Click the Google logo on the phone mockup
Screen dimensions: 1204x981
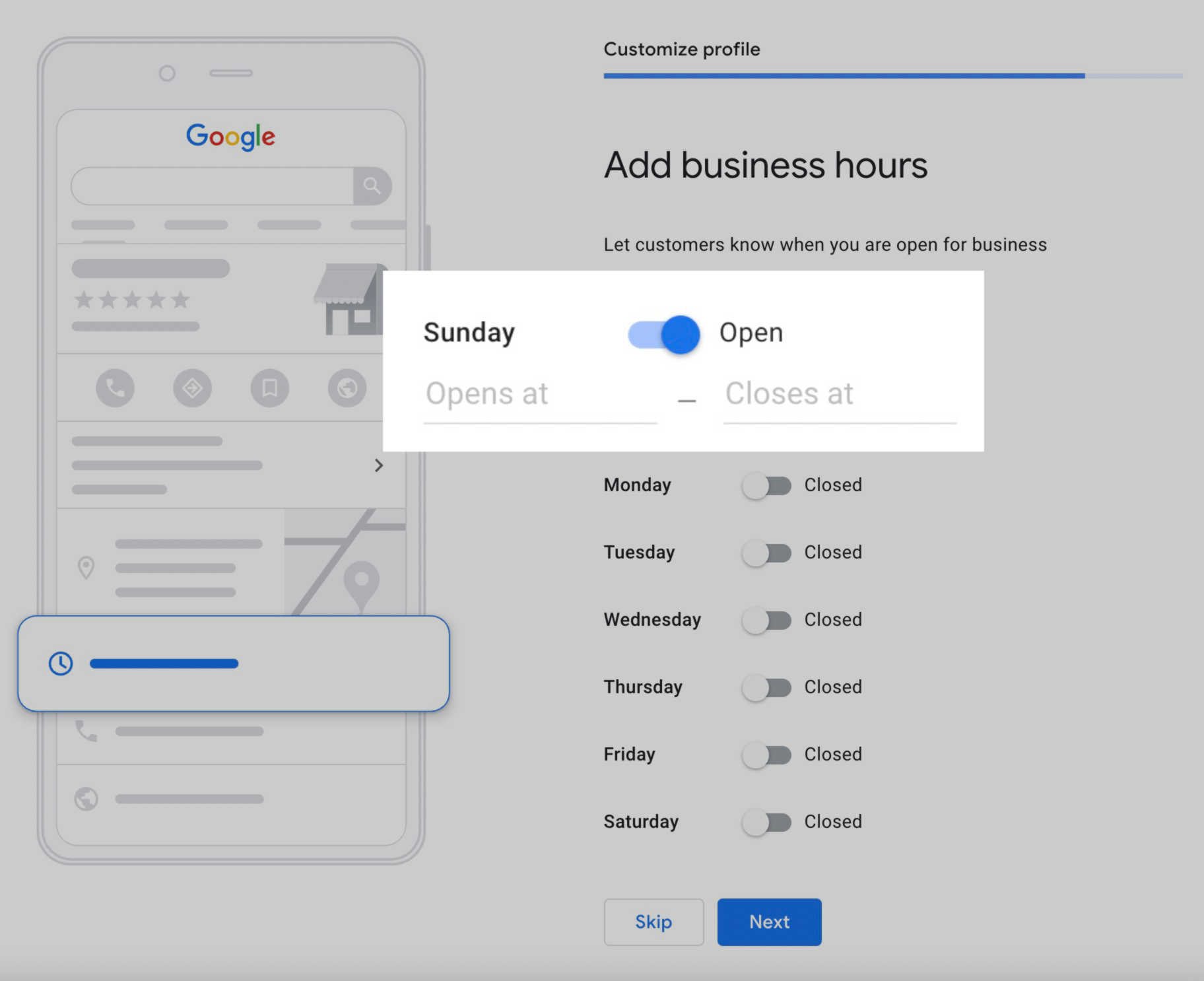click(x=230, y=137)
